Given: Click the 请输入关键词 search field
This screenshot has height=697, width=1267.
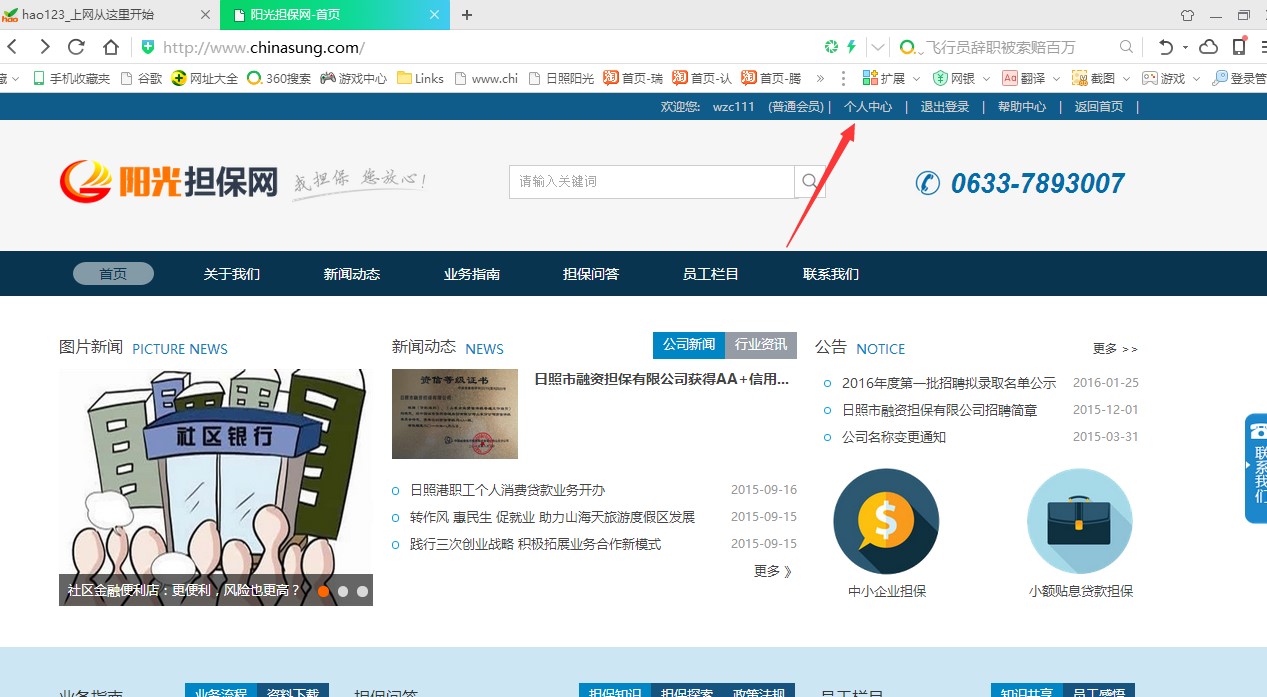Looking at the screenshot, I should coord(652,182).
